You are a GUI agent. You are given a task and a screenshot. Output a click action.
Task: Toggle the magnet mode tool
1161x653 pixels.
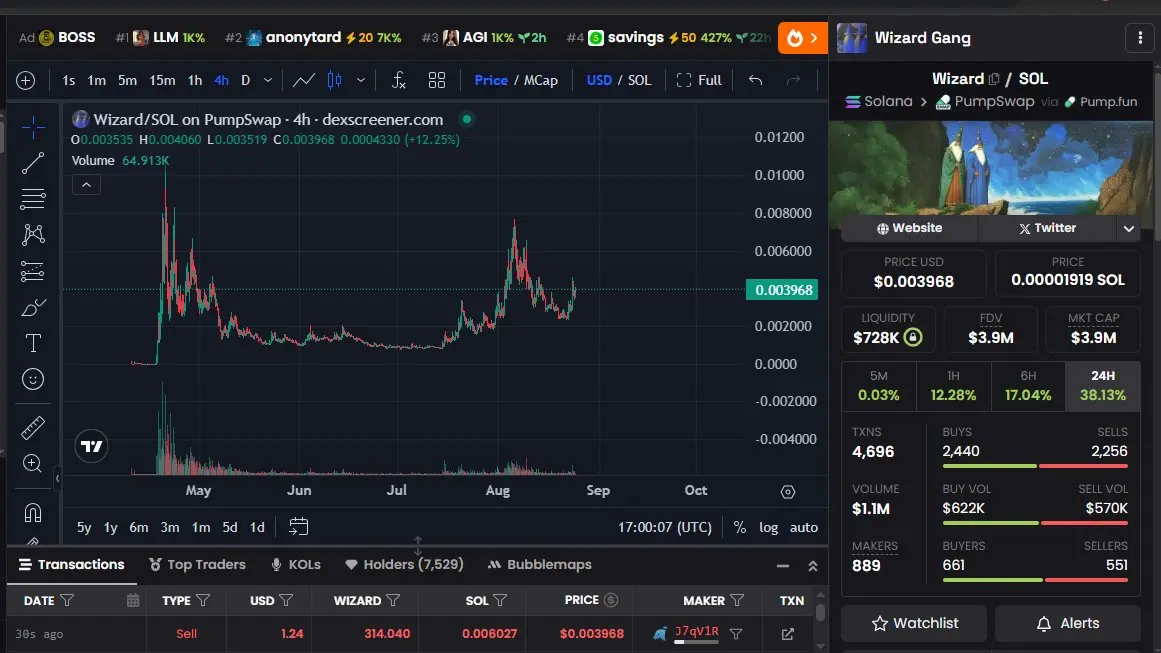point(33,512)
